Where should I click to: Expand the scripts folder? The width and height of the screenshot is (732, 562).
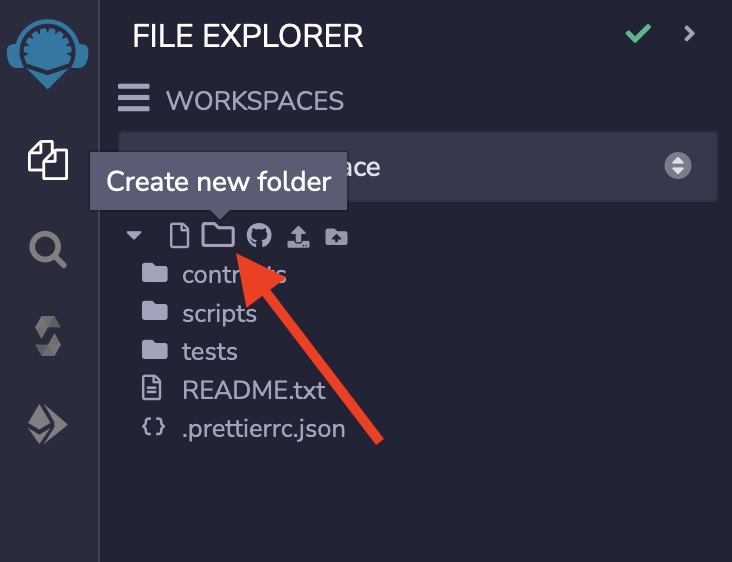199,313
